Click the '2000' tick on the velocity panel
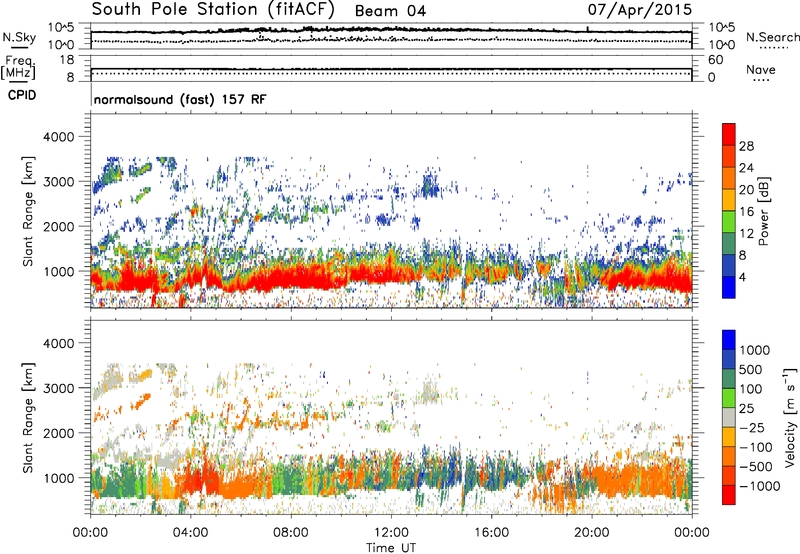 pos(58,433)
